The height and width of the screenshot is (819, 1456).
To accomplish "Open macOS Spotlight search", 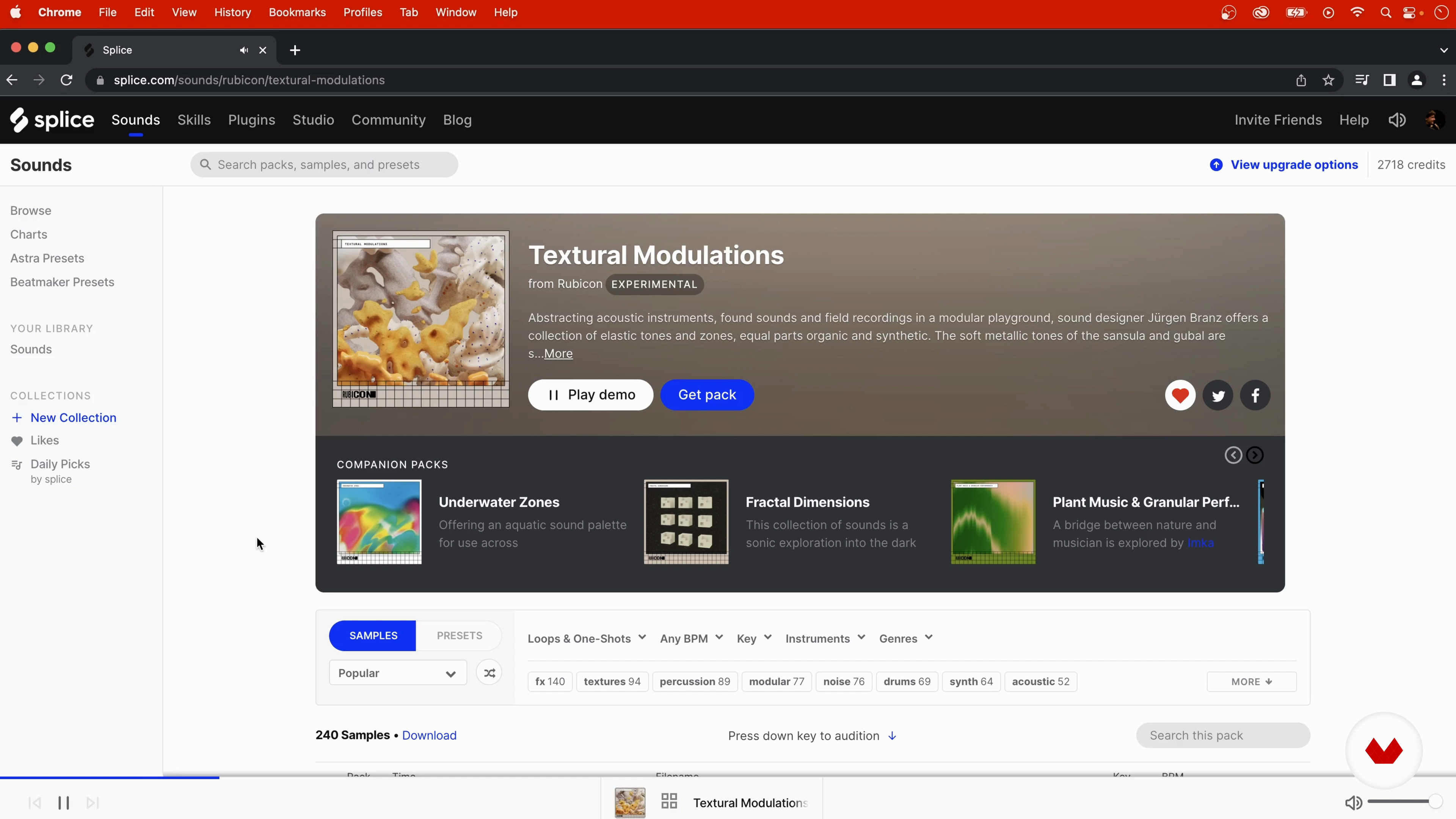I will tap(1385, 13).
